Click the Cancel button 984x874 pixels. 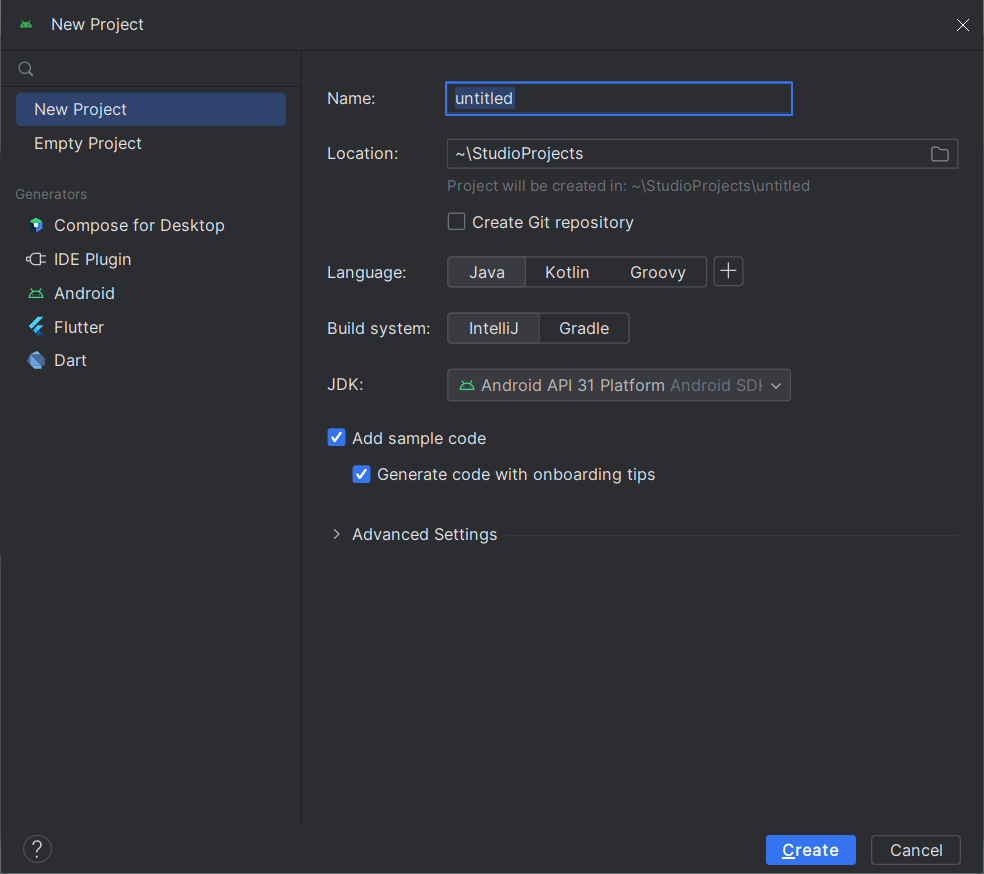(915, 850)
